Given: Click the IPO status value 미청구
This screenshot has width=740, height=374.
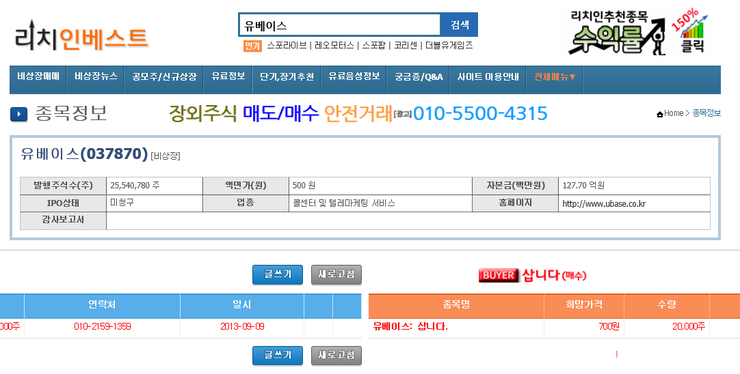Looking at the screenshot, I should 122,203.
